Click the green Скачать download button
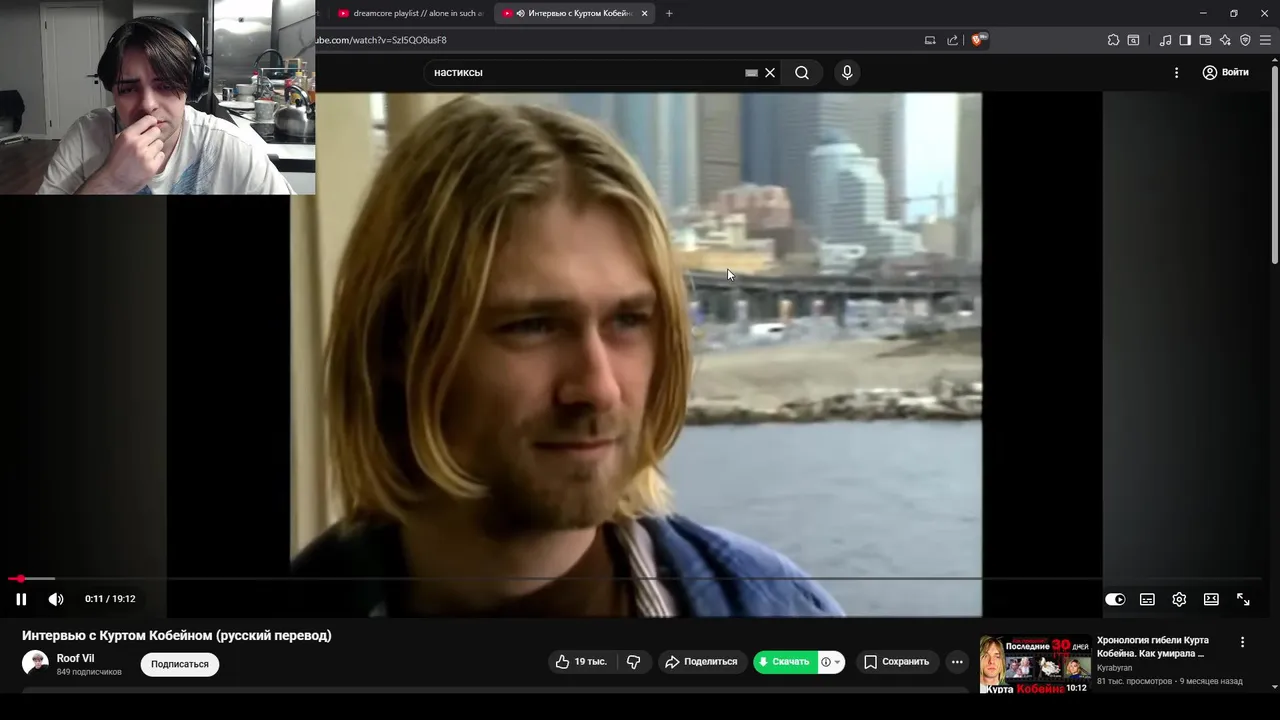This screenshot has width=1280, height=720. 785,662
